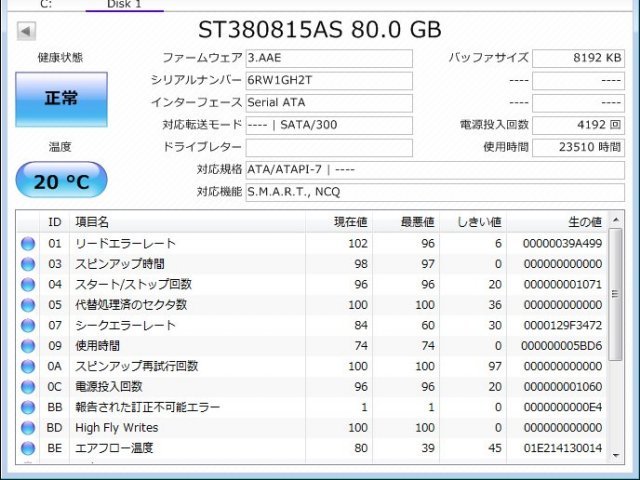Screen dimensions: 640x480
Task: Click status icon for 05 代替処理済のセクタ数
Action: pos(28,305)
